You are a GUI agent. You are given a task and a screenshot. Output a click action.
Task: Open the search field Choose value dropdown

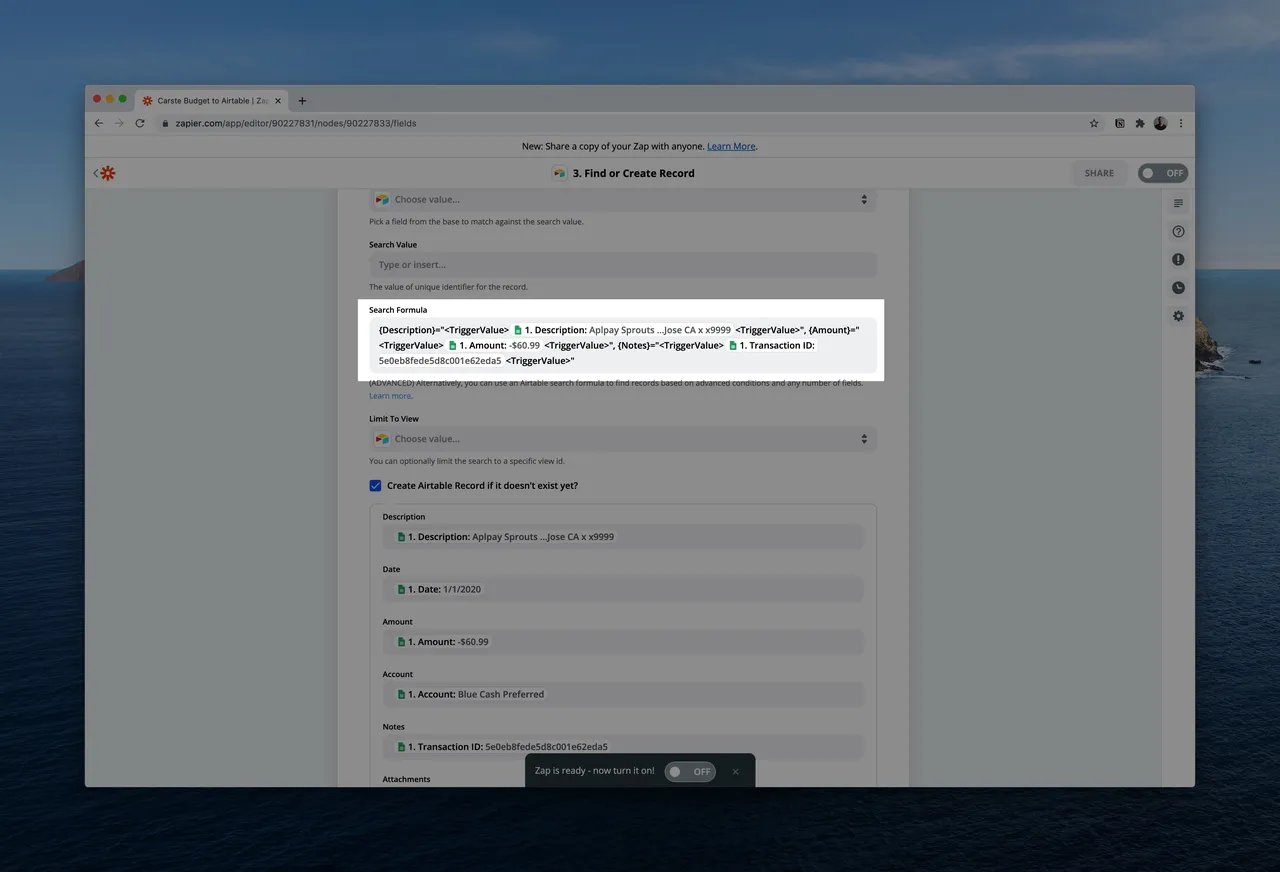(623, 200)
